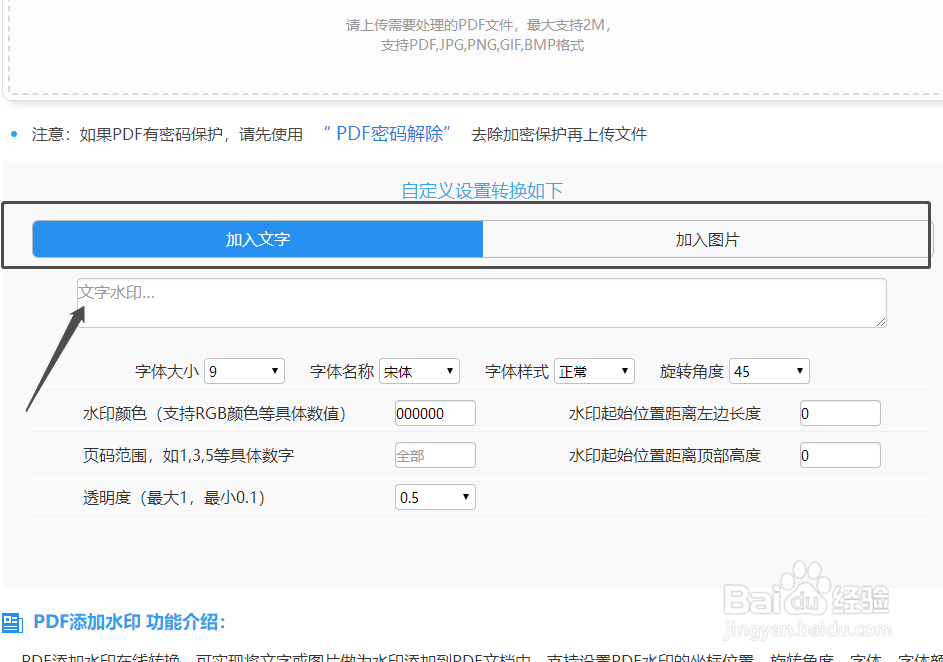
Task: Switch to the 加入图片 tab
Action: click(x=705, y=239)
